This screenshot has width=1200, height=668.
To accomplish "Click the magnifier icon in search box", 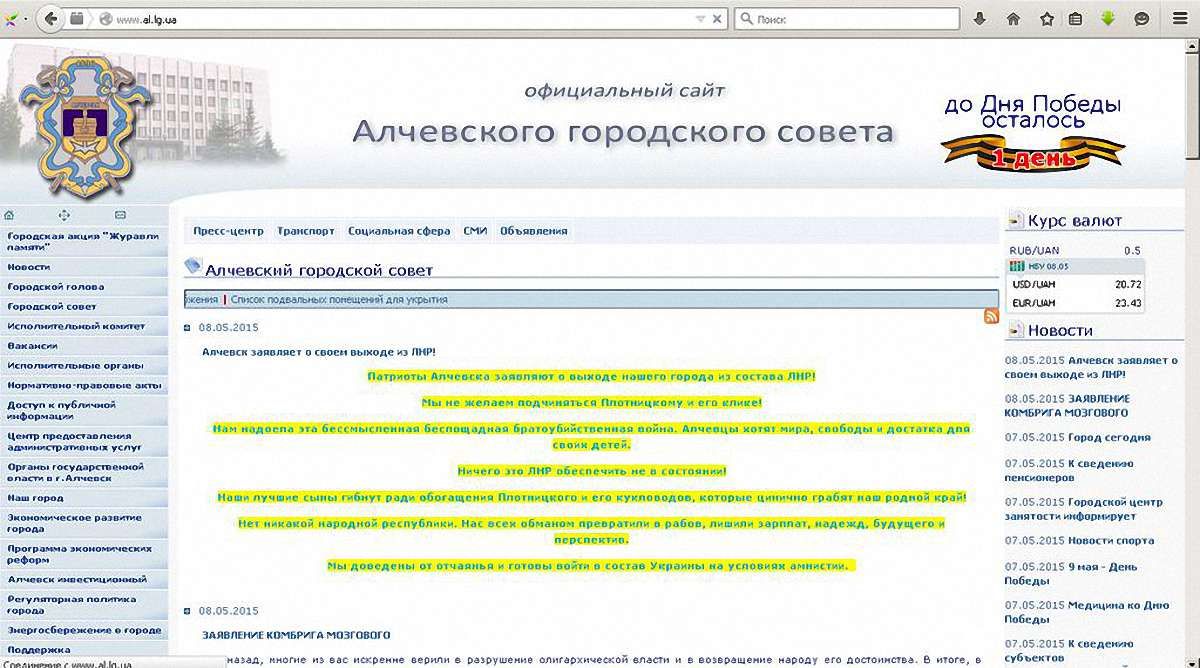I will (x=745, y=19).
